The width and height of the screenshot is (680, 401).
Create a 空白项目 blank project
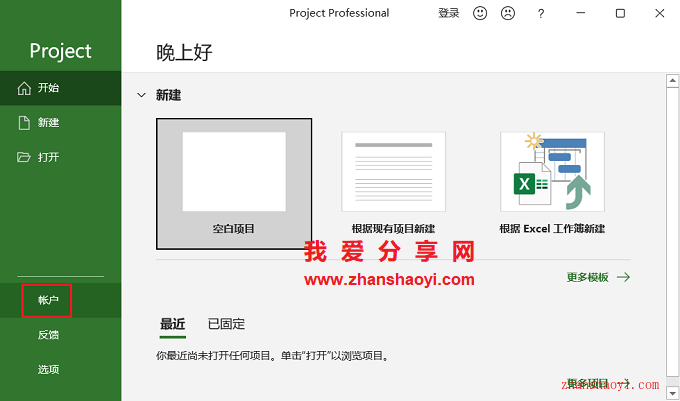(x=234, y=184)
